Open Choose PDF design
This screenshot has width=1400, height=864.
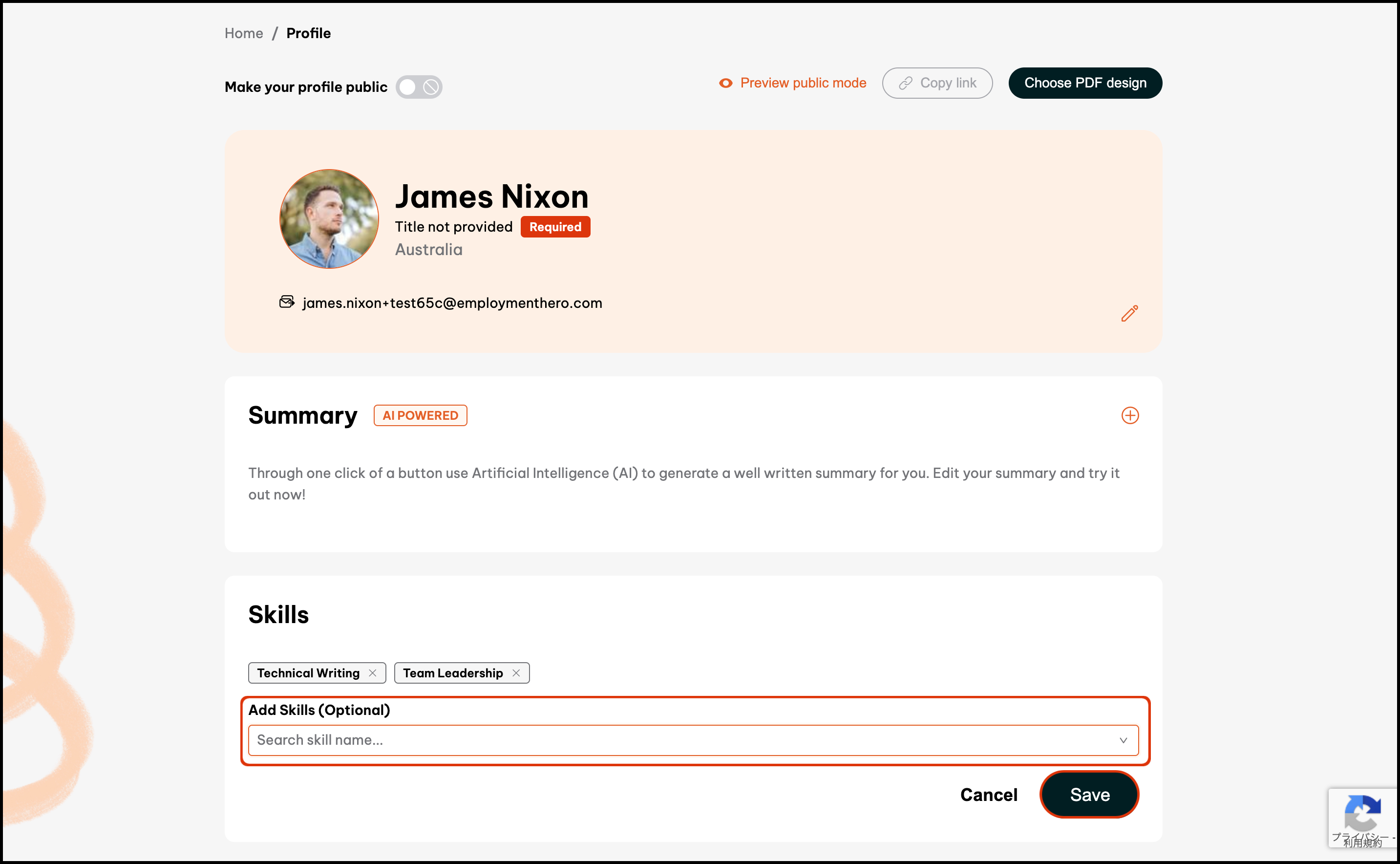[x=1085, y=84]
